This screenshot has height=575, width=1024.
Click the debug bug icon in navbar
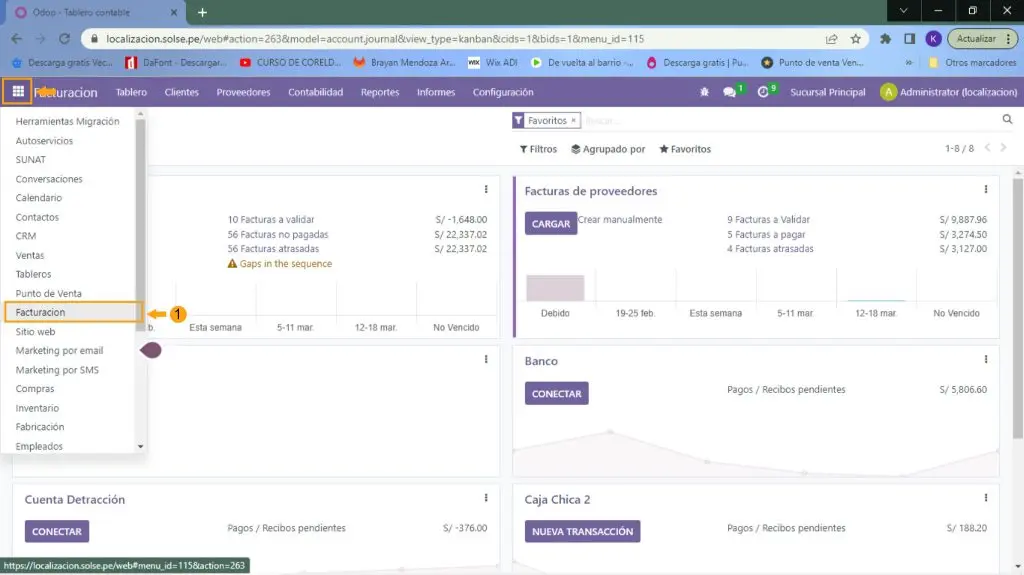[x=704, y=92]
